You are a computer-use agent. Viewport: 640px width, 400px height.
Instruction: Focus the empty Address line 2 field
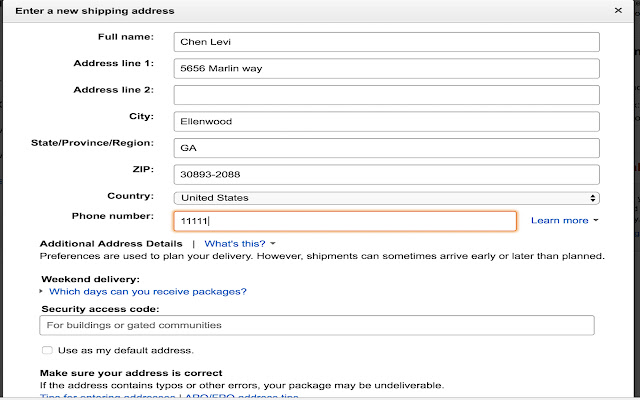(x=386, y=95)
